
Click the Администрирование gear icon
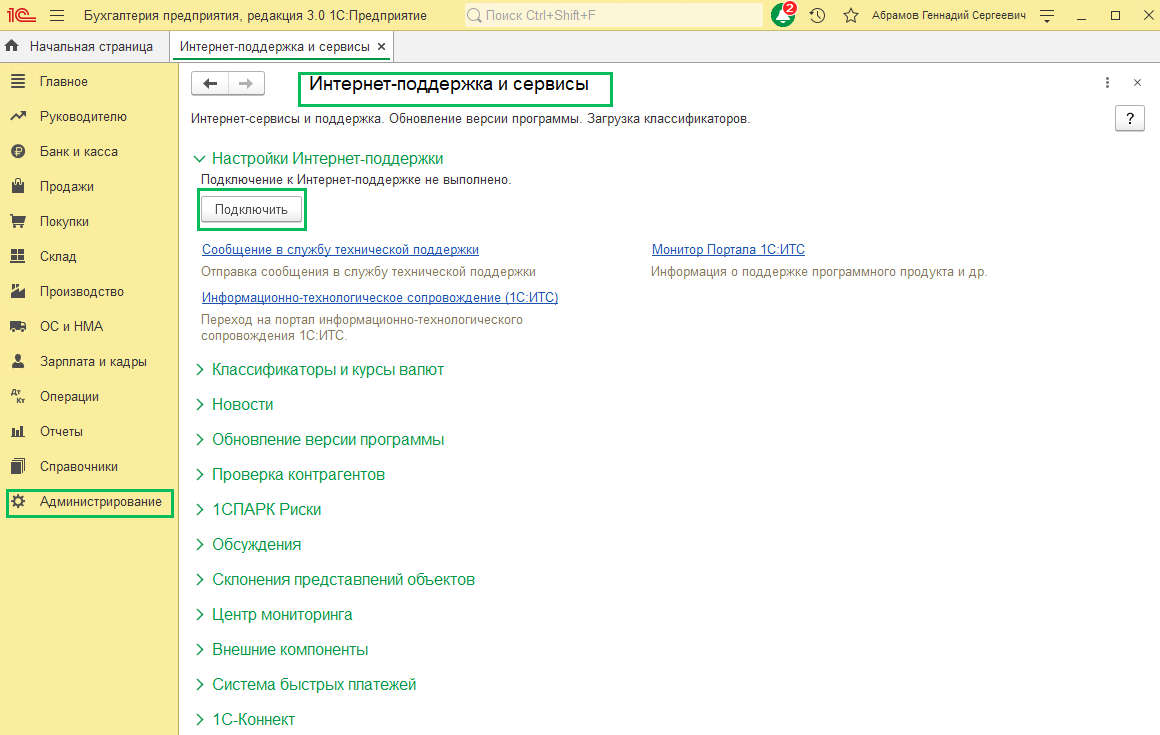18,501
